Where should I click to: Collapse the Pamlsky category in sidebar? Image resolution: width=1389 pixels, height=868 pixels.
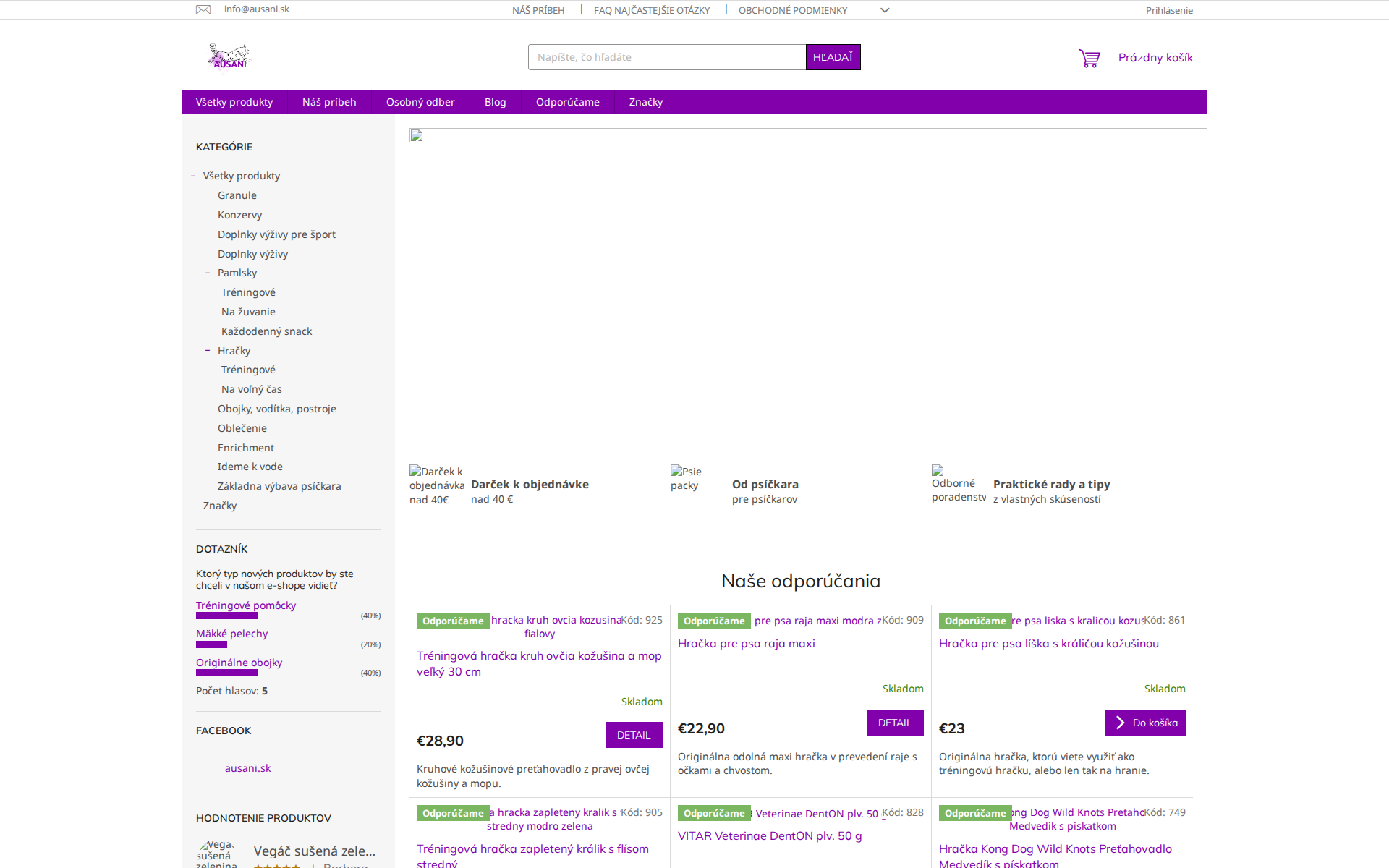tap(208, 273)
